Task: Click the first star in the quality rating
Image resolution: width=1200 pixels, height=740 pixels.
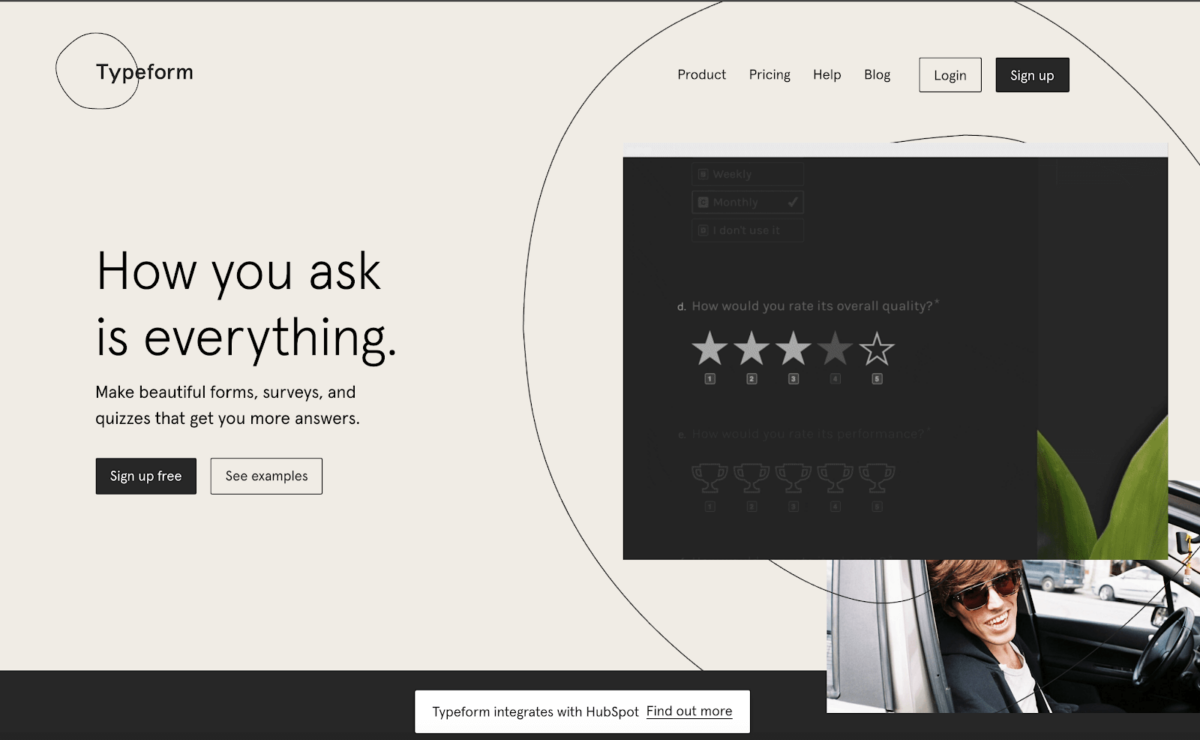Action: (x=709, y=349)
